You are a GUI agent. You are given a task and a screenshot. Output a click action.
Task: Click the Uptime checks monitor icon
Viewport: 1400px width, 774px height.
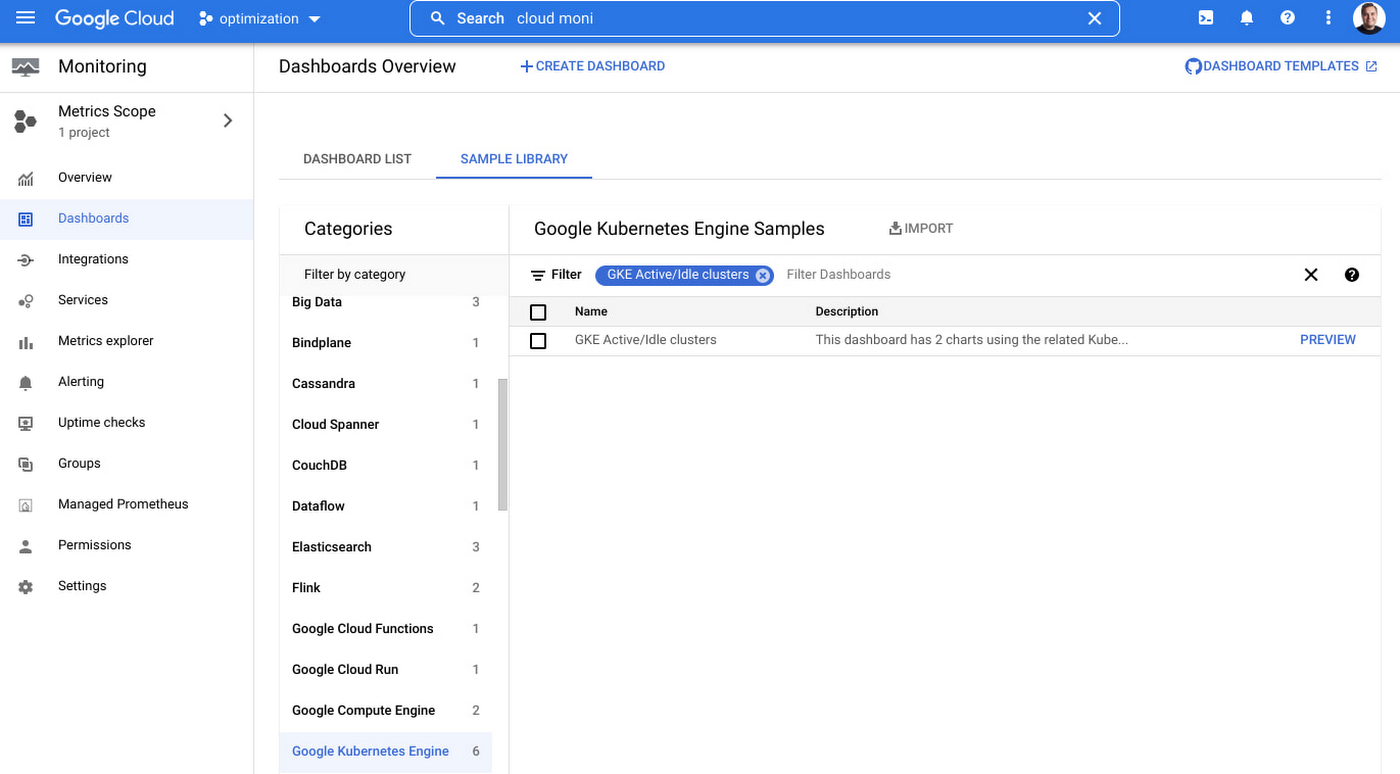26,423
